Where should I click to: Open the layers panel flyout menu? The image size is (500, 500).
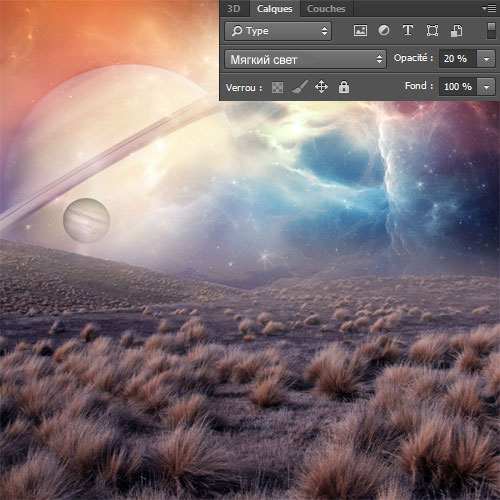coord(489,8)
